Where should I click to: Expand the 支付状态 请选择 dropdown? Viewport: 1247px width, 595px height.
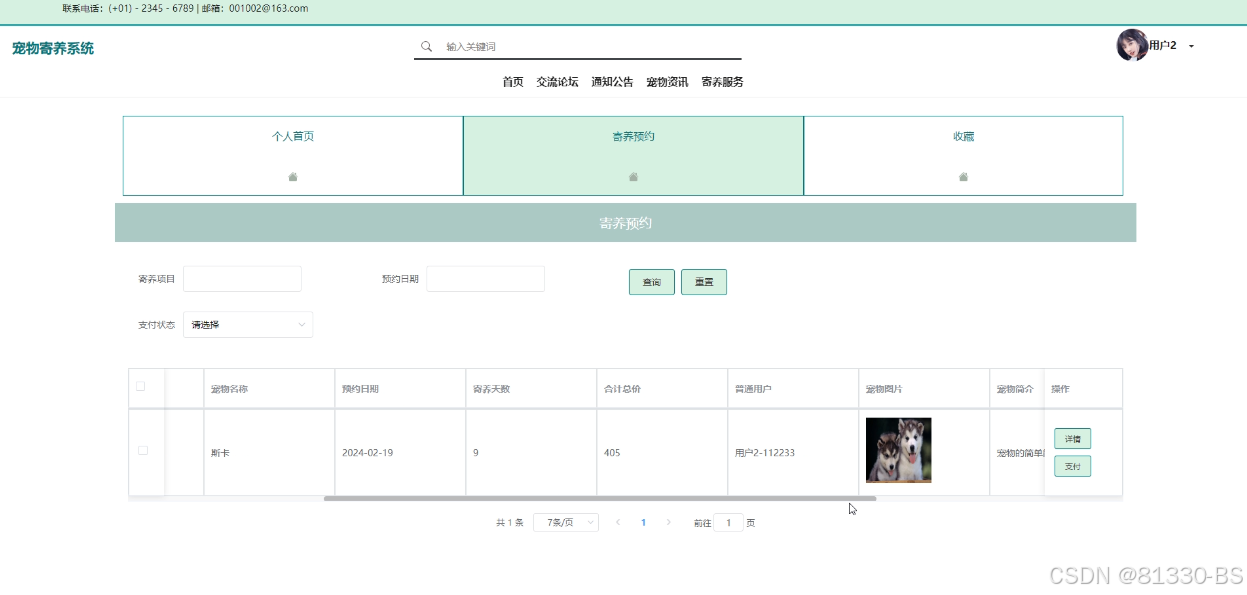[248, 324]
